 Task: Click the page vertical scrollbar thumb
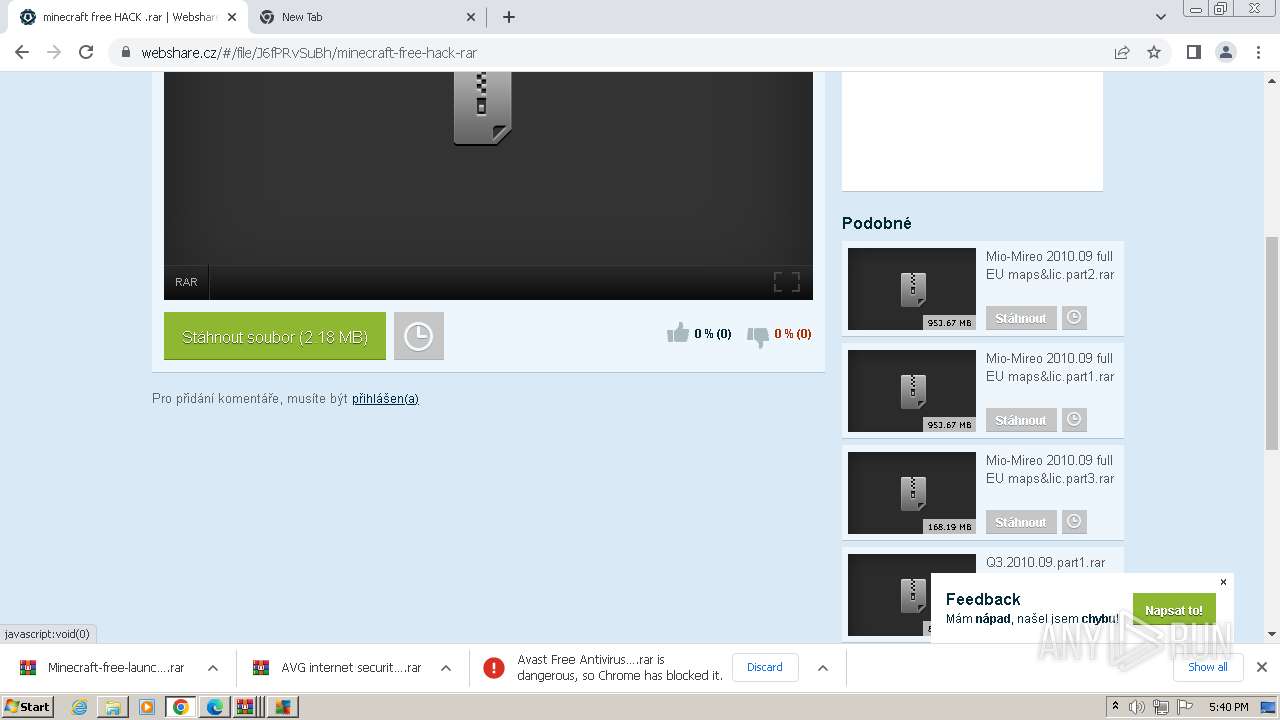(1272, 343)
